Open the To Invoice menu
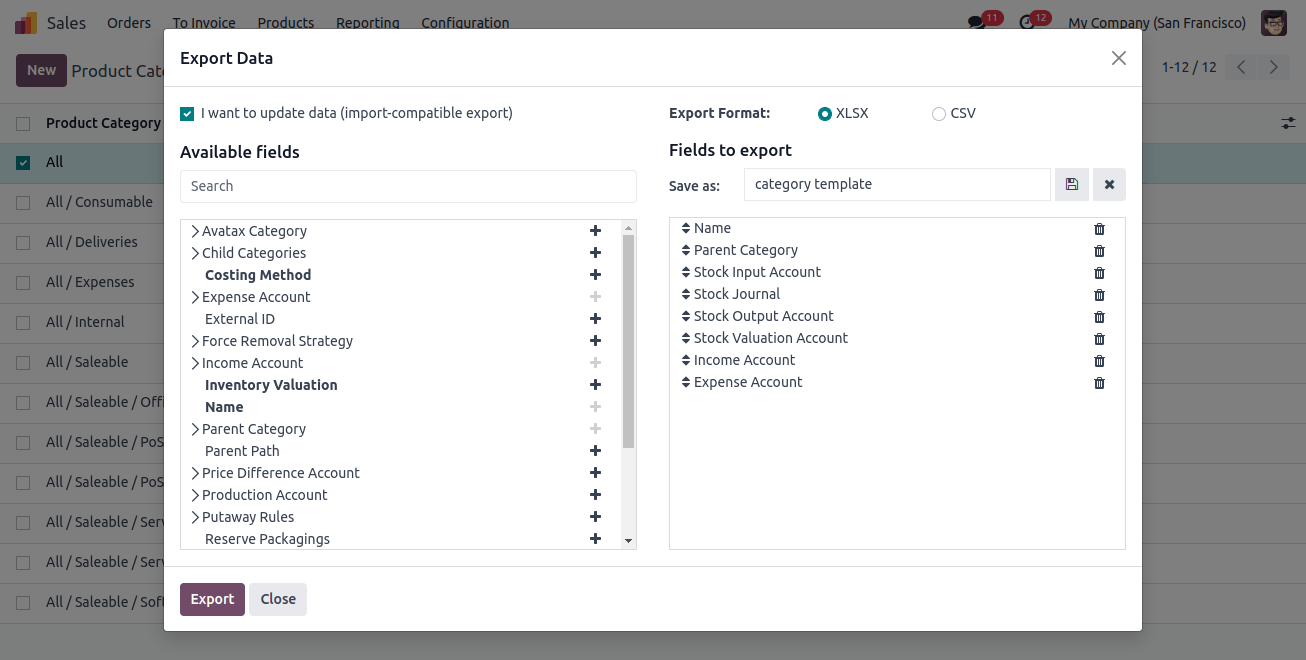Image resolution: width=1306 pixels, height=660 pixels. [x=204, y=23]
